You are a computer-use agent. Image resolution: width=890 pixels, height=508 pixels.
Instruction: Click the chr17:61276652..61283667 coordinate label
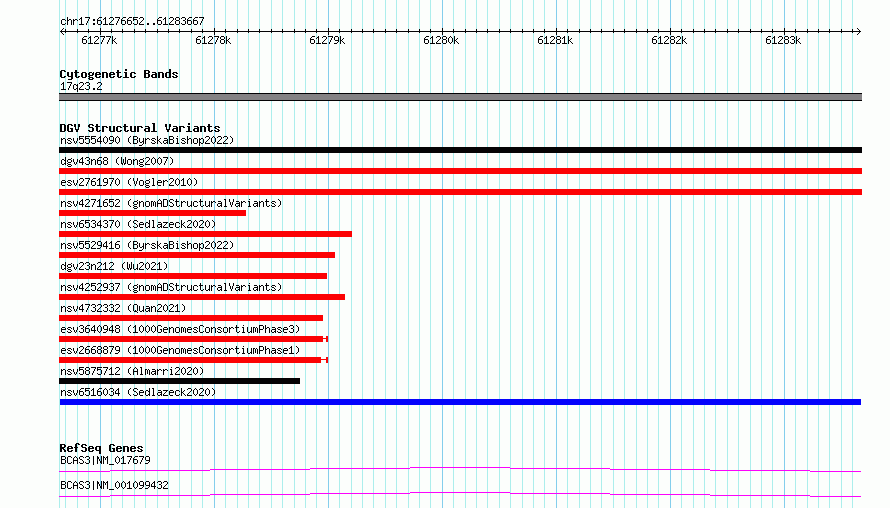(x=132, y=21)
